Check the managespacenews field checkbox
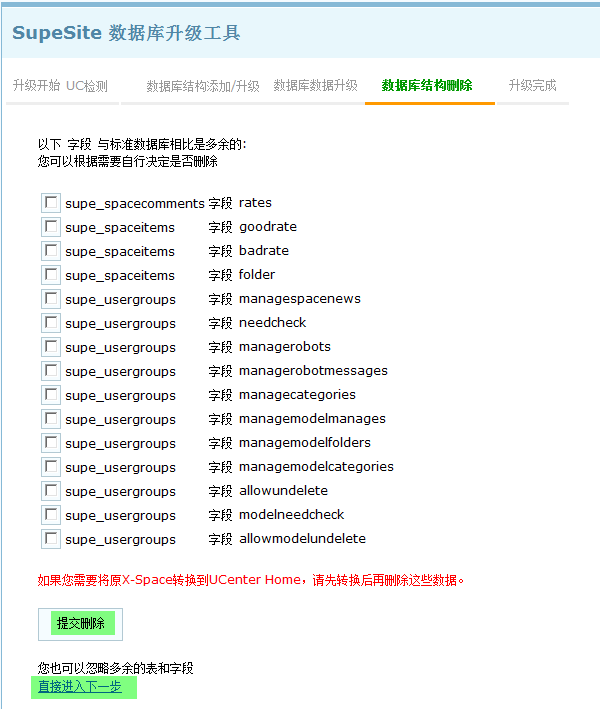Screen dimensions: 600x709 pyautogui.click(x=51, y=299)
